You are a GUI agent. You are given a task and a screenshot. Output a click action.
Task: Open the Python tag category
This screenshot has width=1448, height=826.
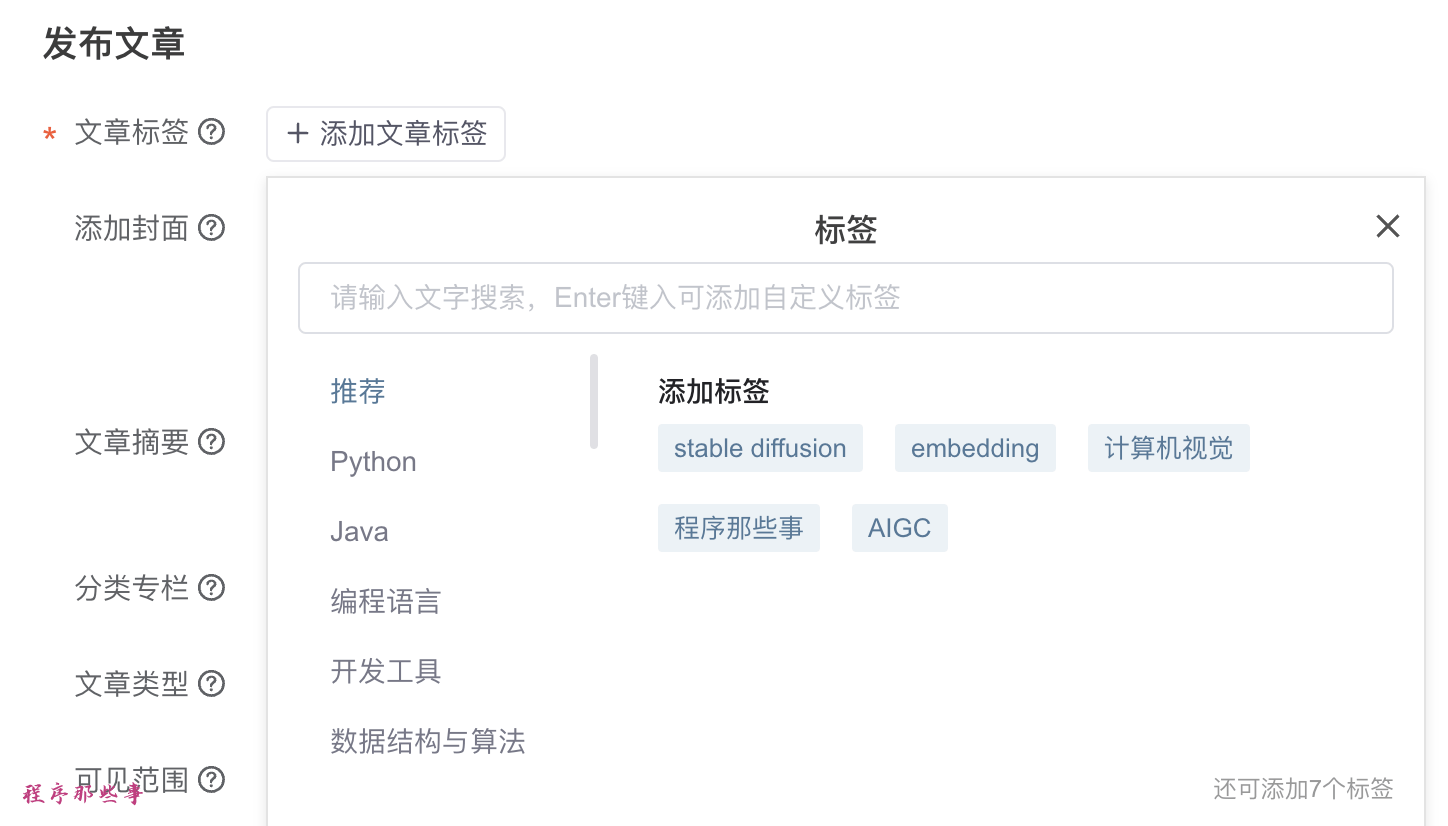pyautogui.click(x=373, y=462)
